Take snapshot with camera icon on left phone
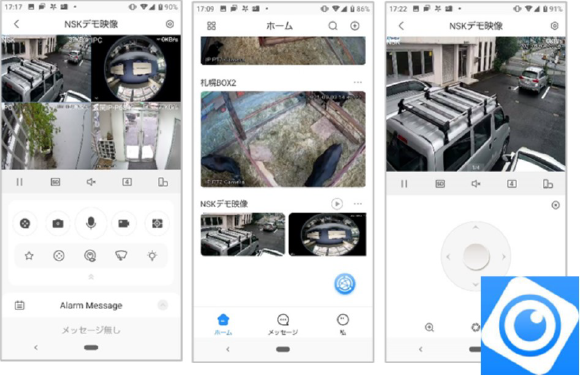 (x=58, y=223)
